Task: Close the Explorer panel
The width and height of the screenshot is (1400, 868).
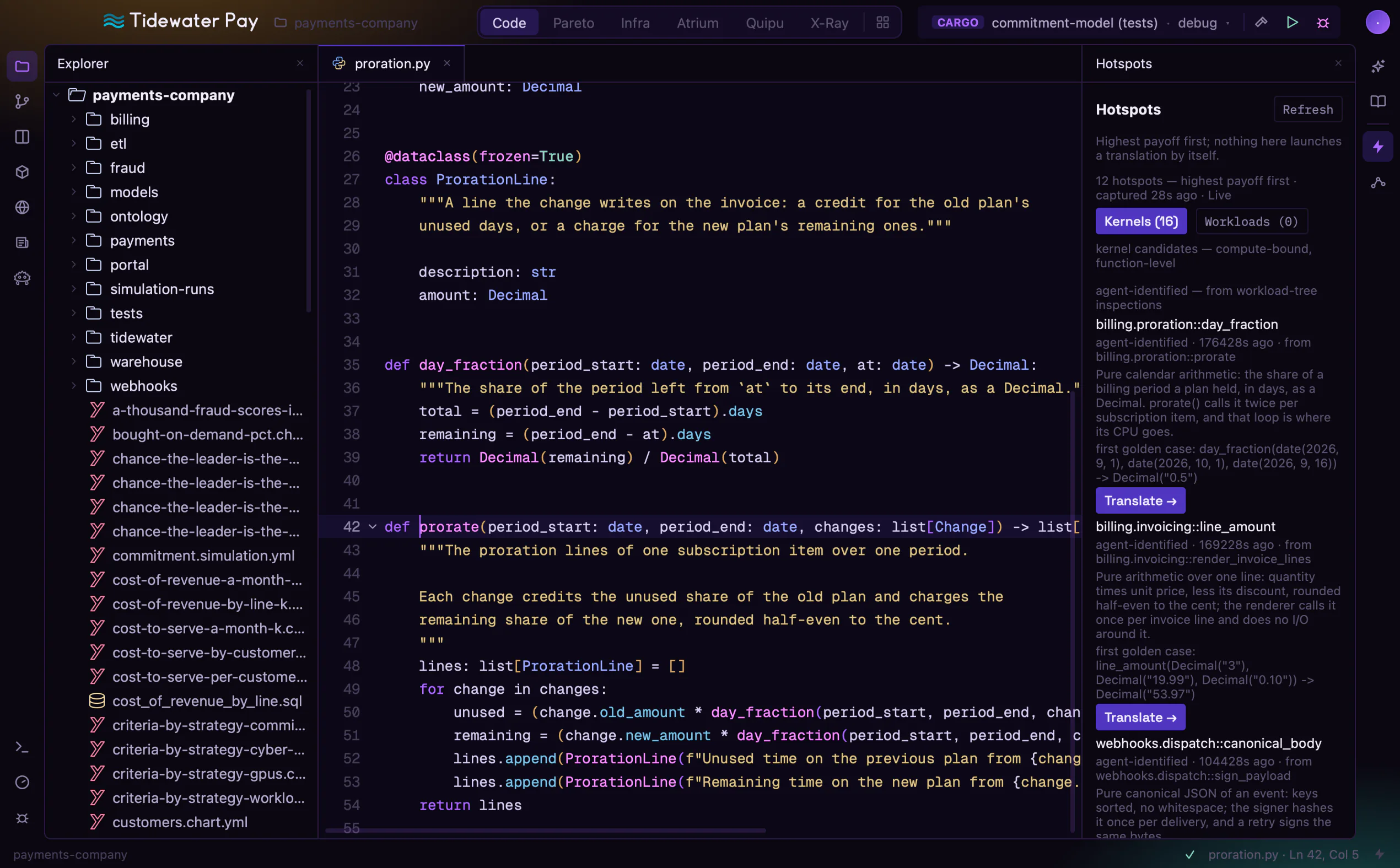Action: (300, 63)
